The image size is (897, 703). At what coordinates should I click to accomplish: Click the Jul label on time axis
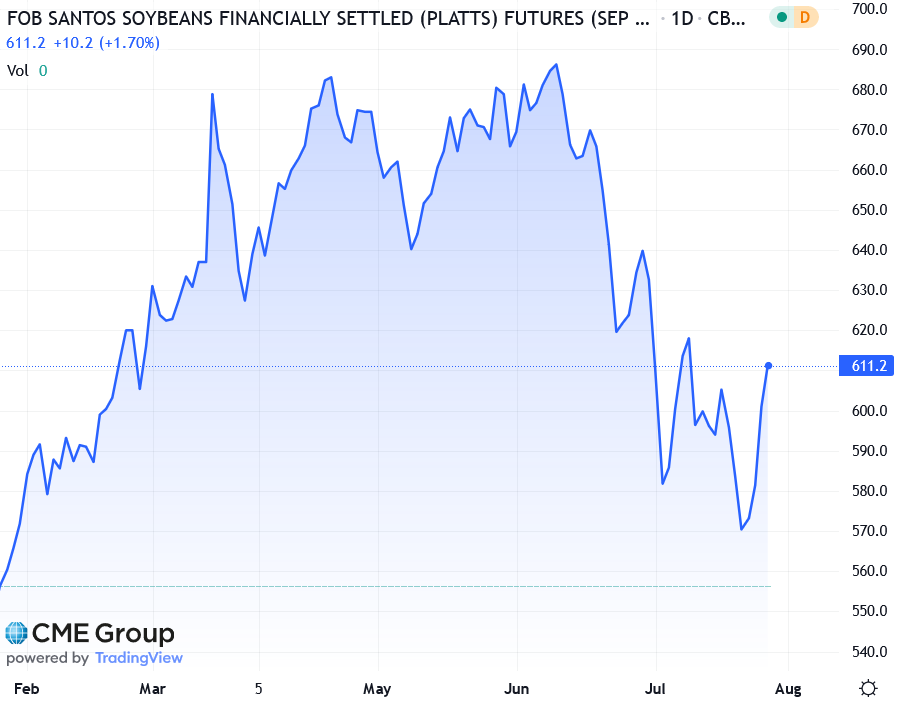click(x=656, y=688)
